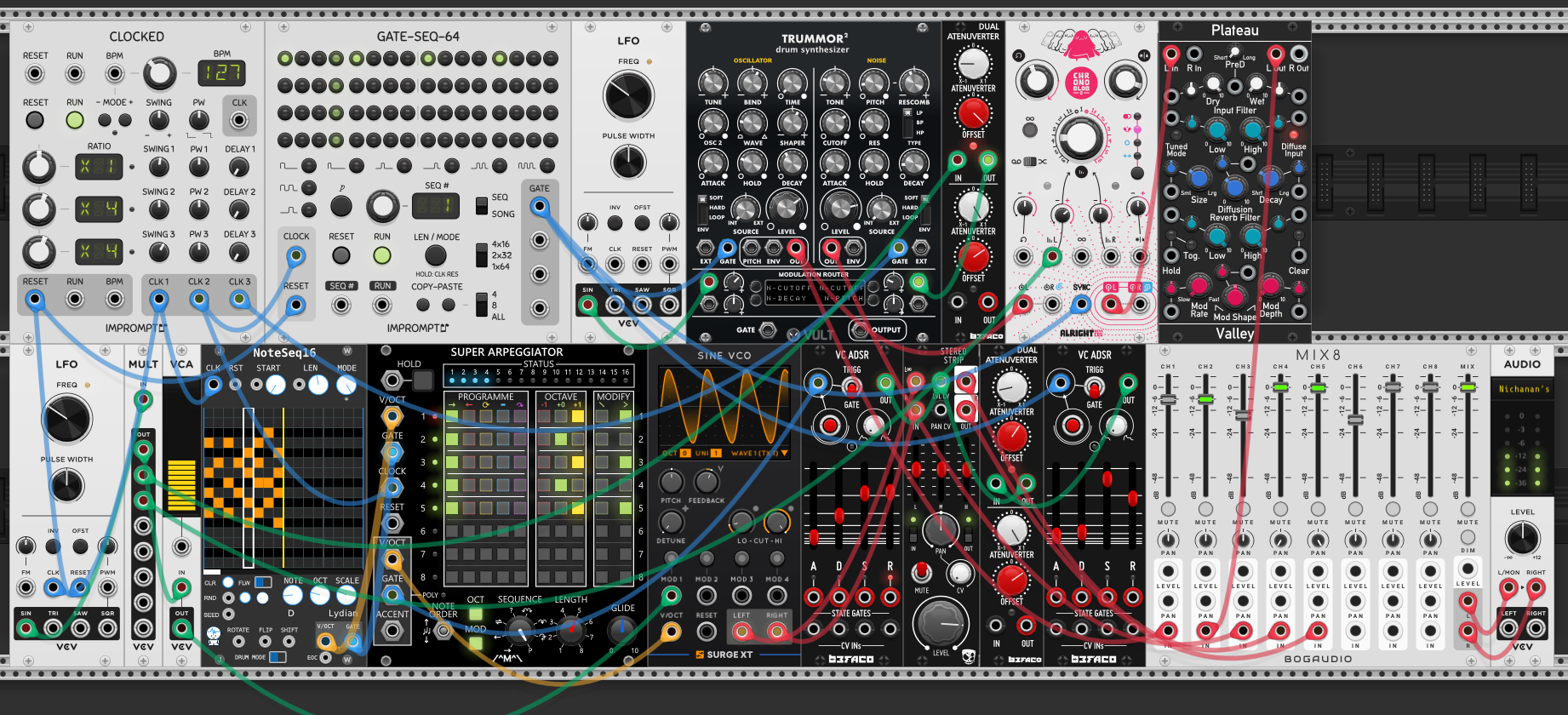Click the SEQ # display on Gate-Seq-64
This screenshot has height=715, width=1568.
click(x=436, y=205)
